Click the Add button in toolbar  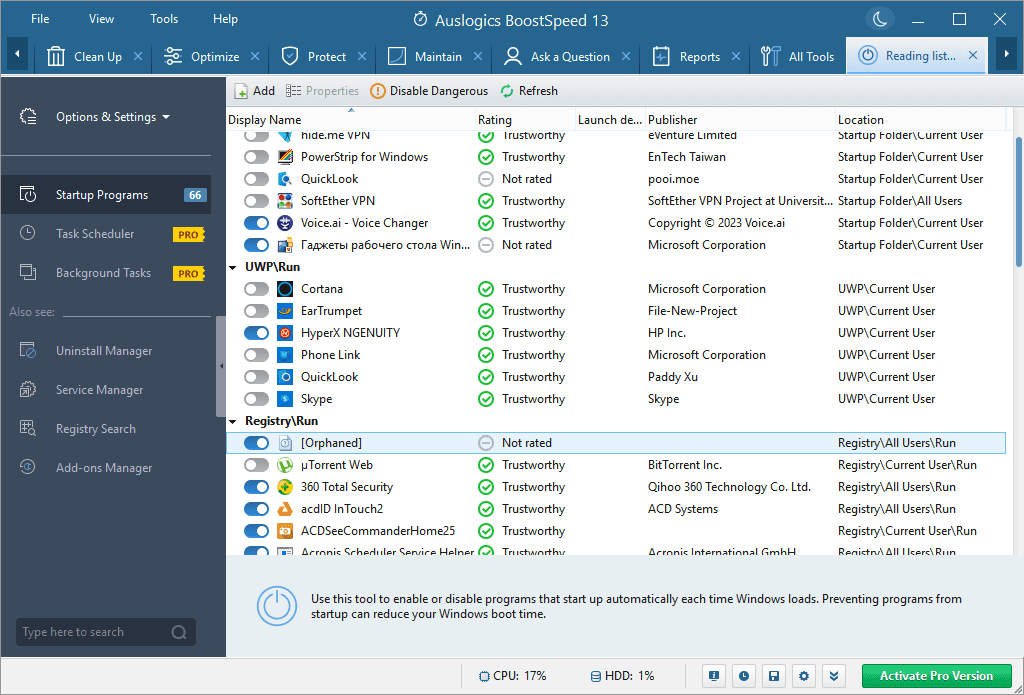coord(254,91)
